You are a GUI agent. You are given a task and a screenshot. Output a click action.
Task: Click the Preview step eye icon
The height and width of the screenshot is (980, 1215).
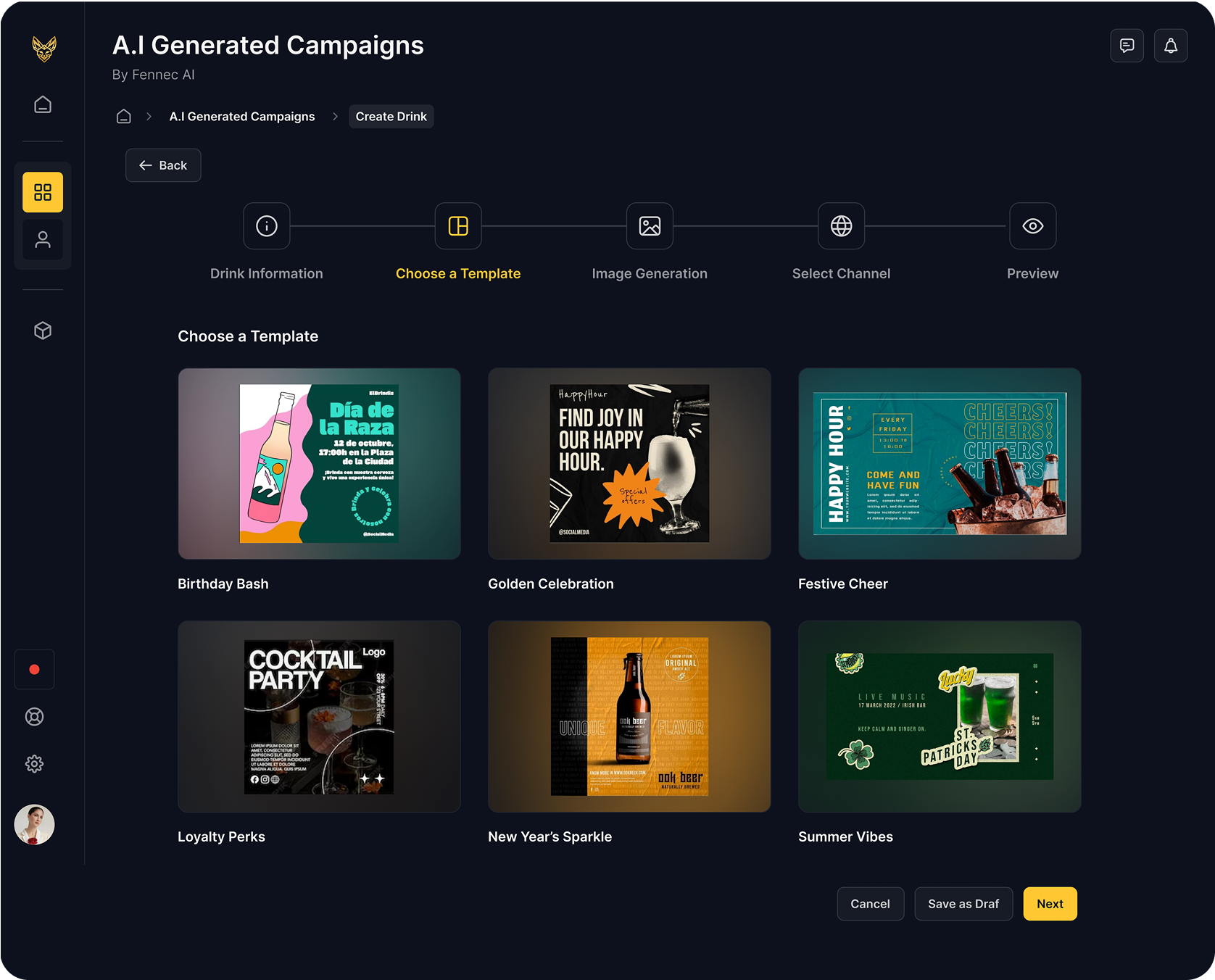pyautogui.click(x=1032, y=226)
